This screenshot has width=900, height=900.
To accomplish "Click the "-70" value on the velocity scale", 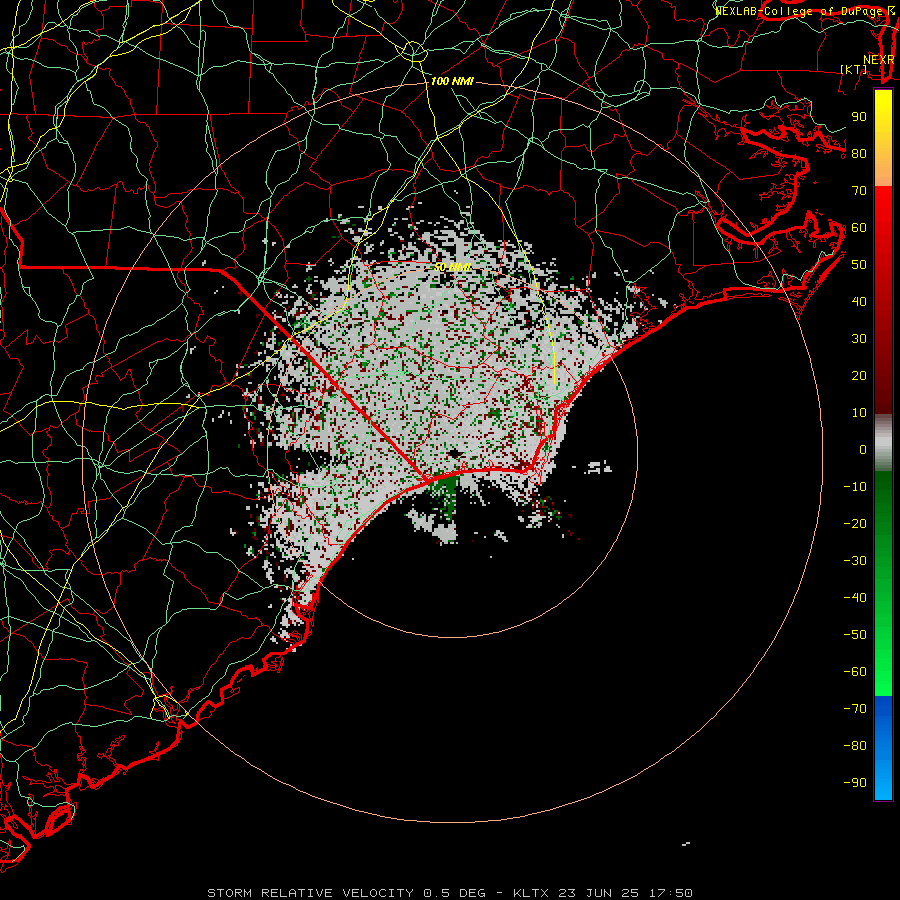I will click(855, 709).
